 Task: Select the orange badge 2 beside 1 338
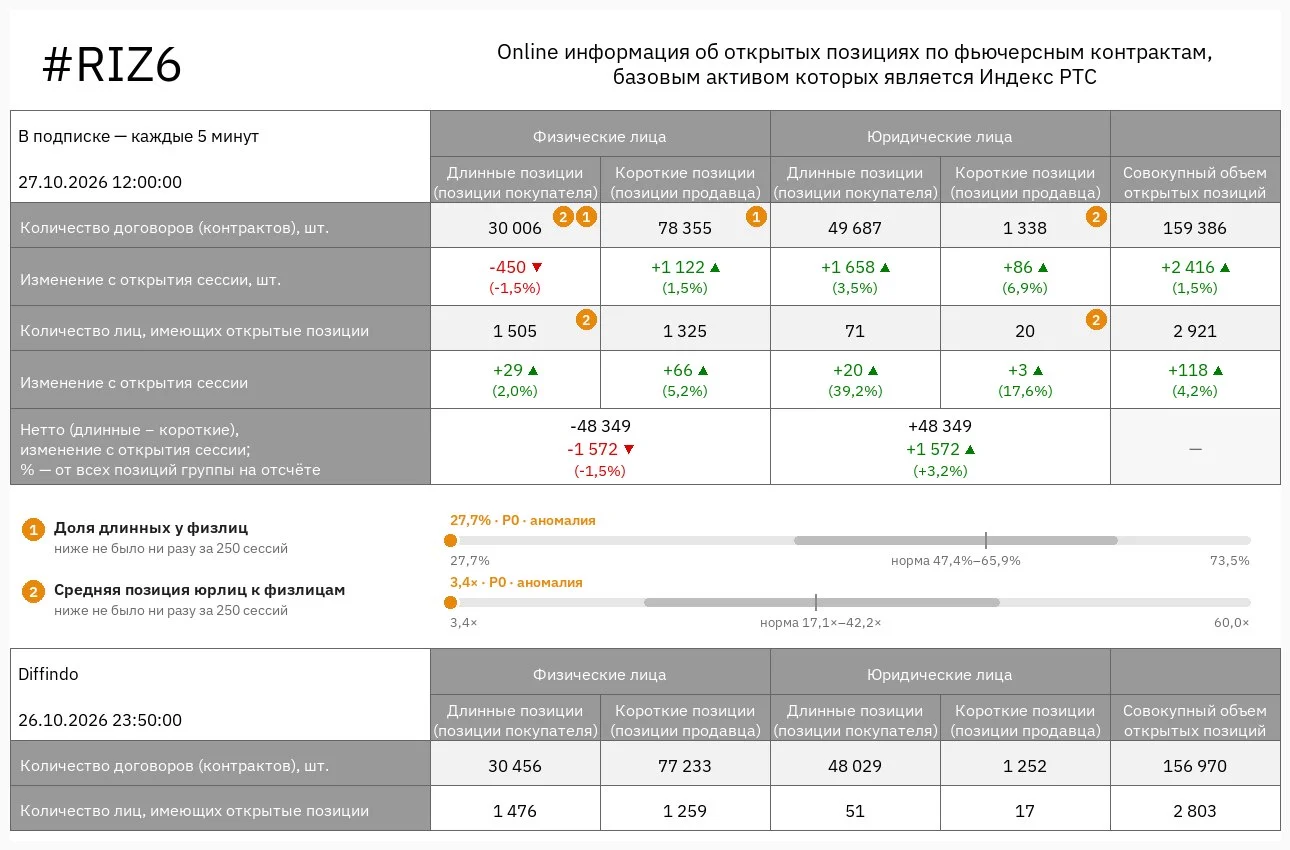click(1096, 216)
